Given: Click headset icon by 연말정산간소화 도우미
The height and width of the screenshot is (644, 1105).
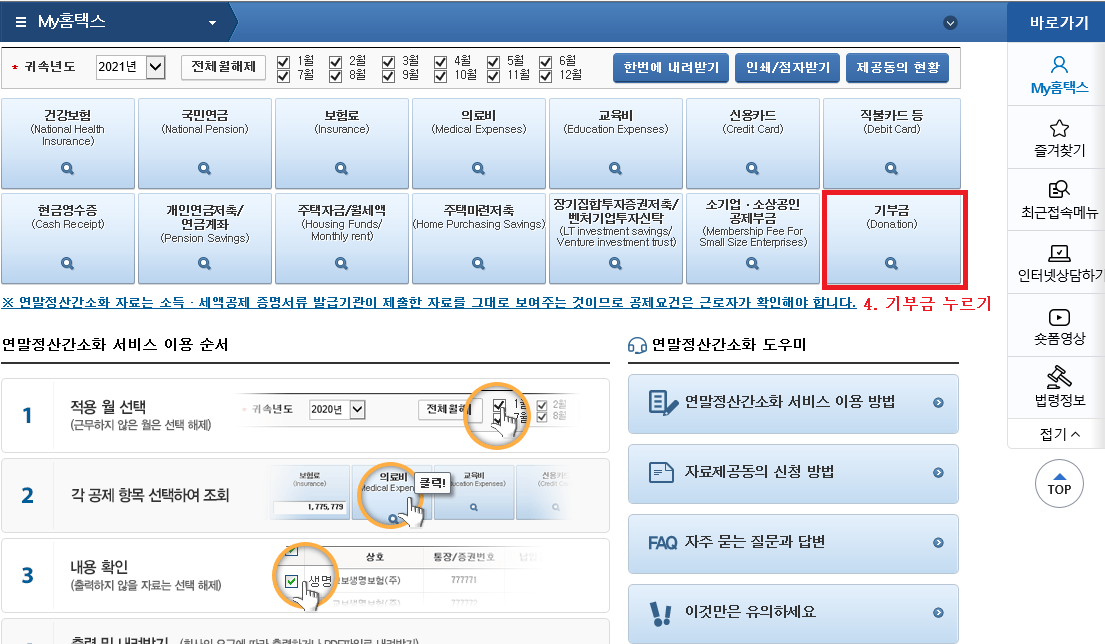Looking at the screenshot, I should coord(637,345).
